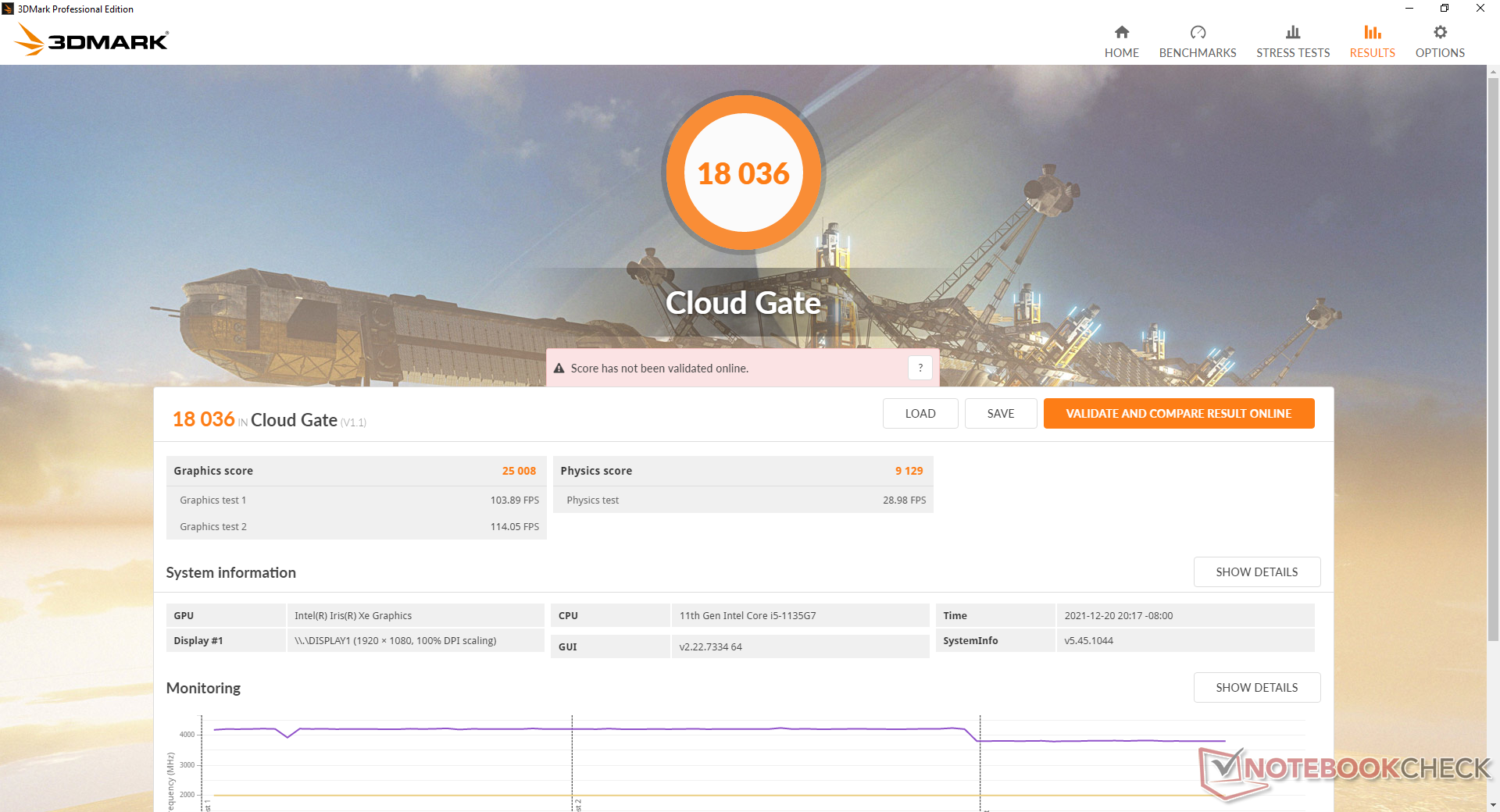Click the 3DMark title bar app icon
The height and width of the screenshot is (812, 1500).
point(8,9)
